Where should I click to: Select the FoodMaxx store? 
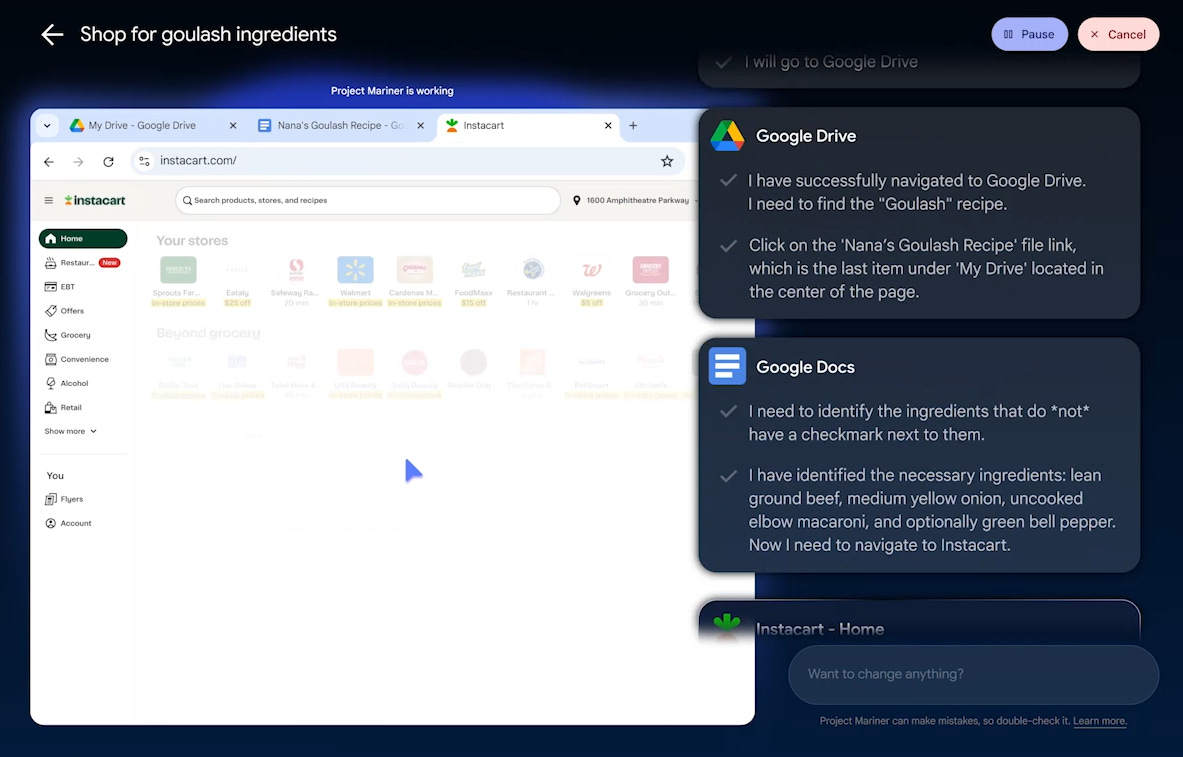tap(473, 281)
